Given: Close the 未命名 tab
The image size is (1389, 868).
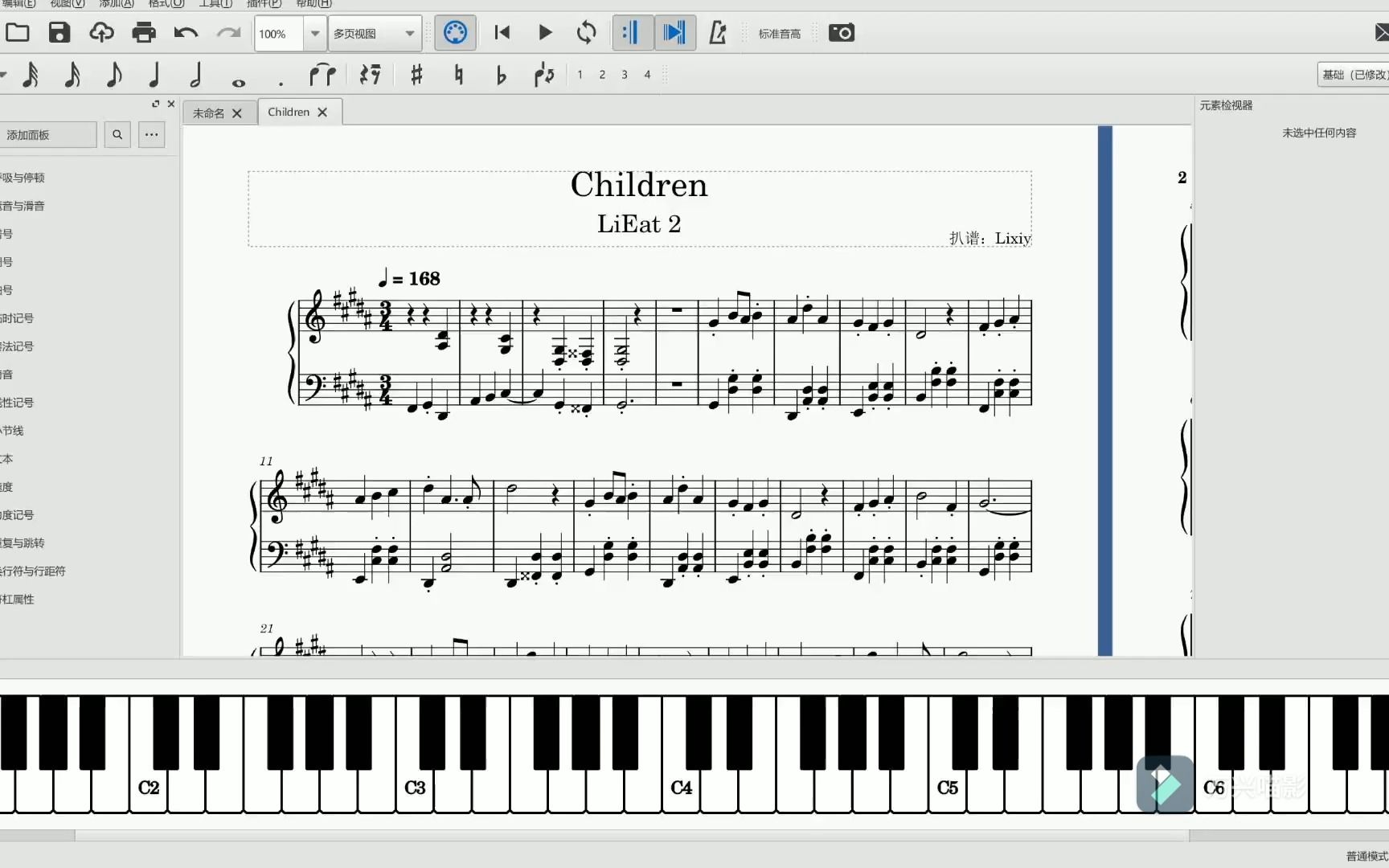Looking at the screenshot, I should (237, 113).
